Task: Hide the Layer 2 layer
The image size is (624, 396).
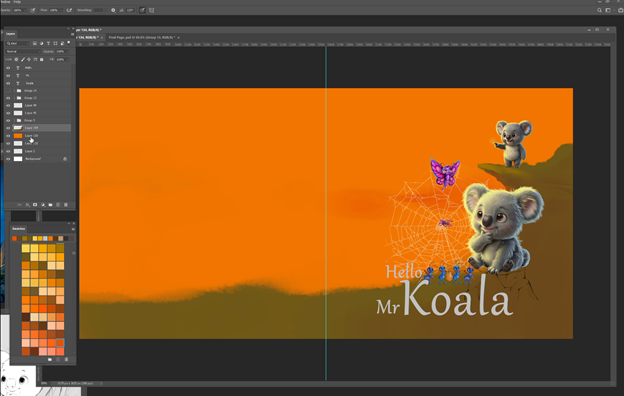Action: (8, 151)
